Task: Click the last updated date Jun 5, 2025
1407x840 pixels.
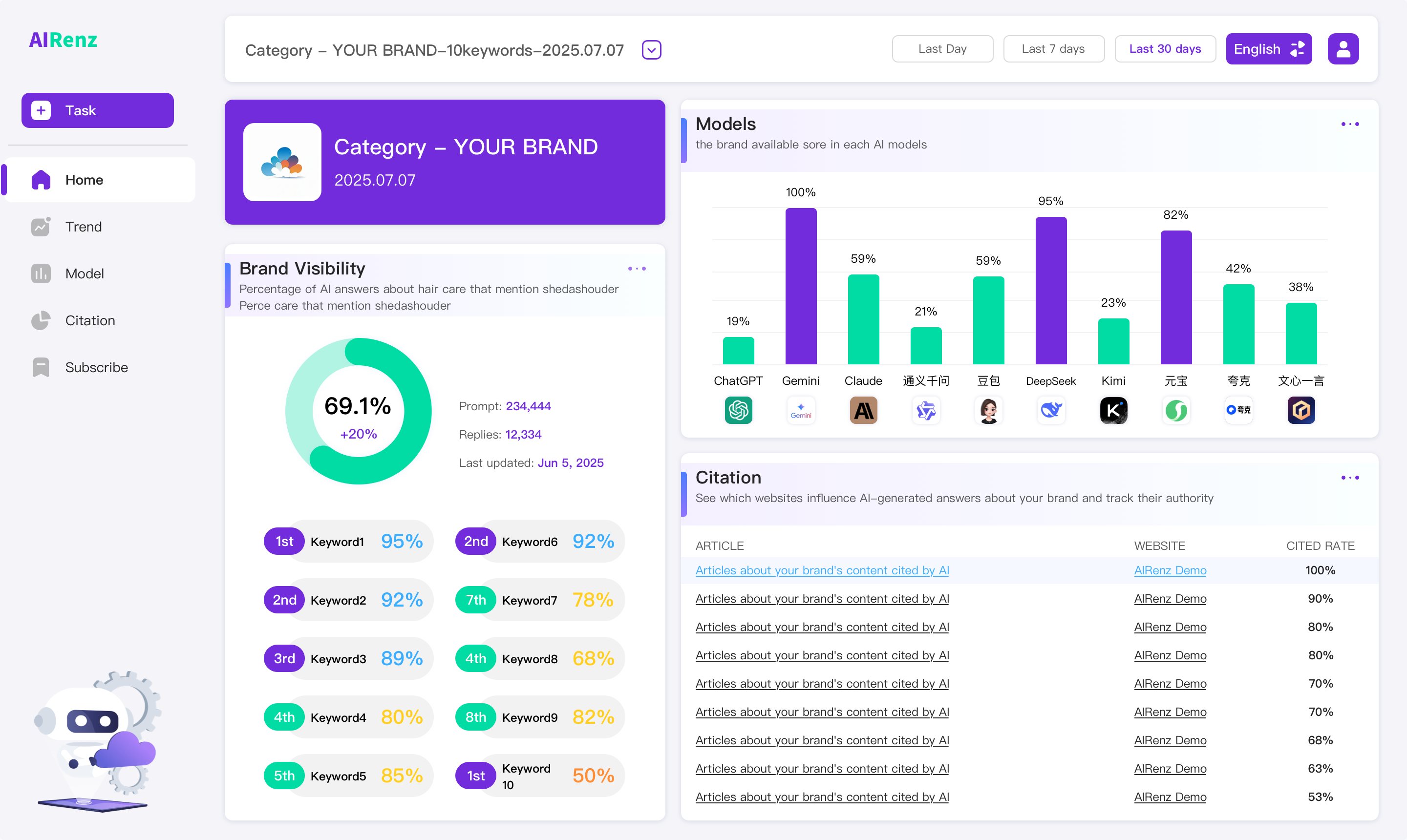Action: click(570, 462)
